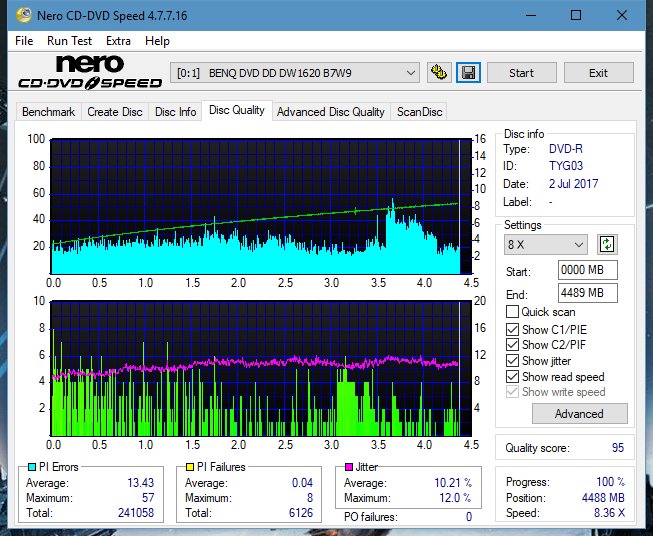Open the Run Test menu
653x536 pixels.
pos(69,41)
